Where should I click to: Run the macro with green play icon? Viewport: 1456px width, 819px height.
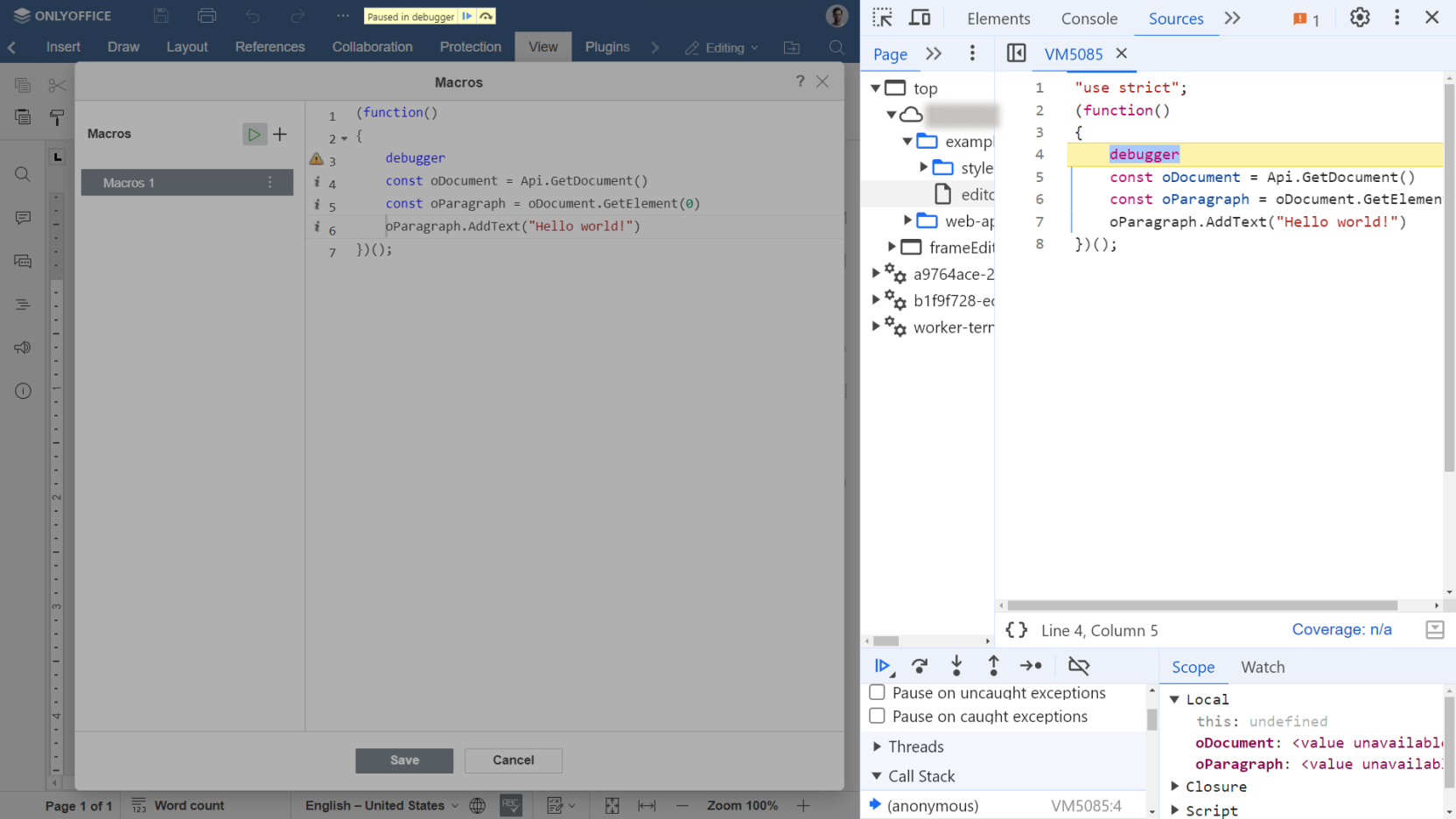(x=254, y=134)
